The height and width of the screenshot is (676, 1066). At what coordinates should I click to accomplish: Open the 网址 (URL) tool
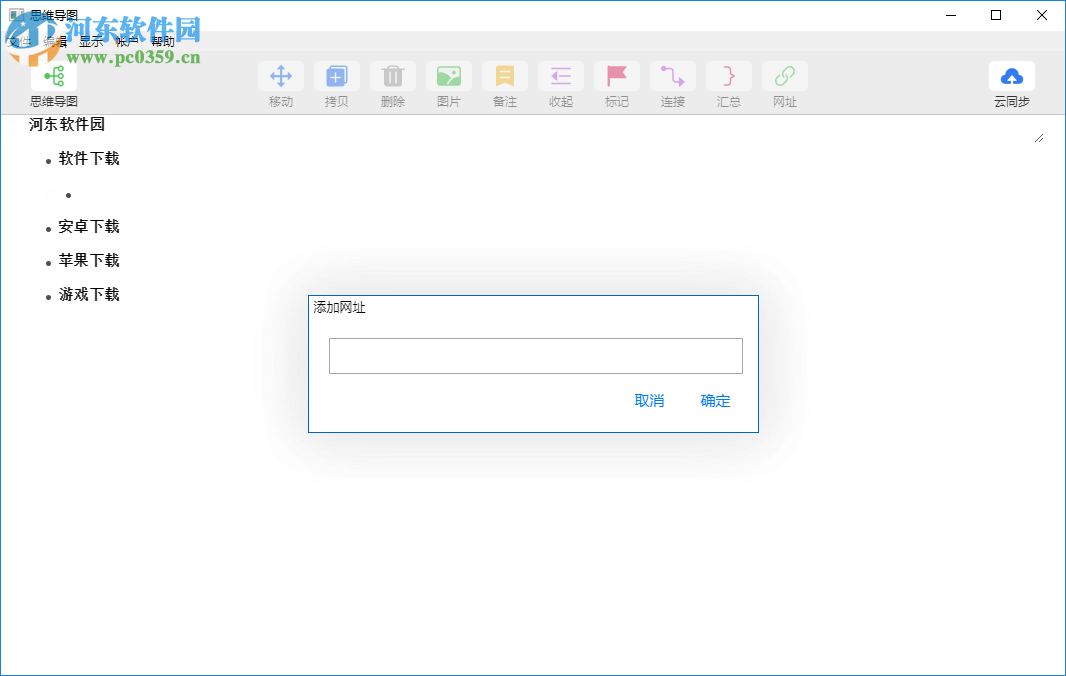tap(785, 76)
